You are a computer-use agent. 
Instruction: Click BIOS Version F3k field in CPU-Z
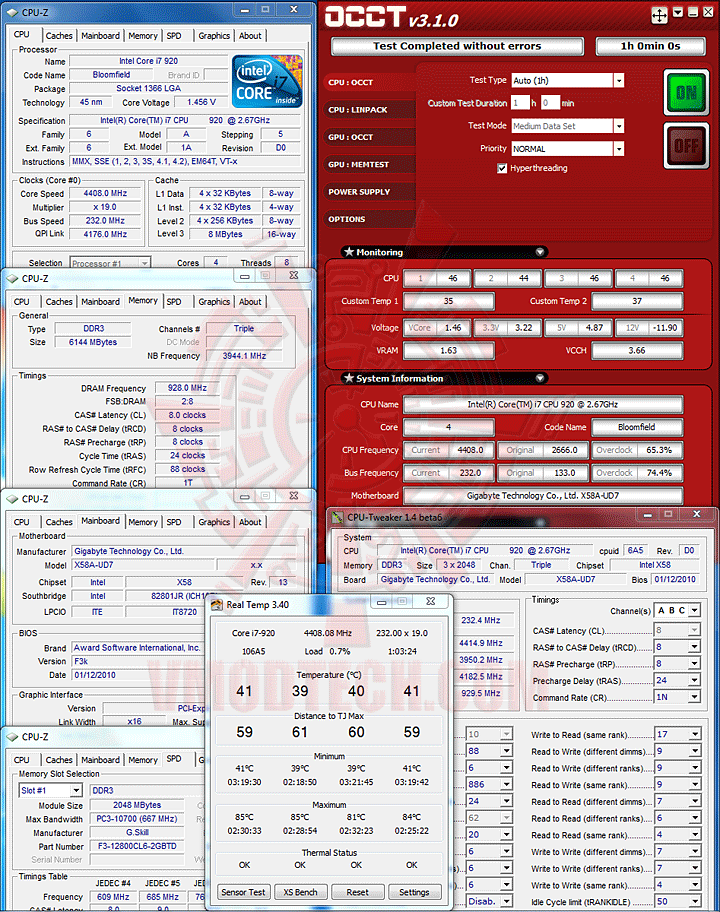[x=137, y=661]
